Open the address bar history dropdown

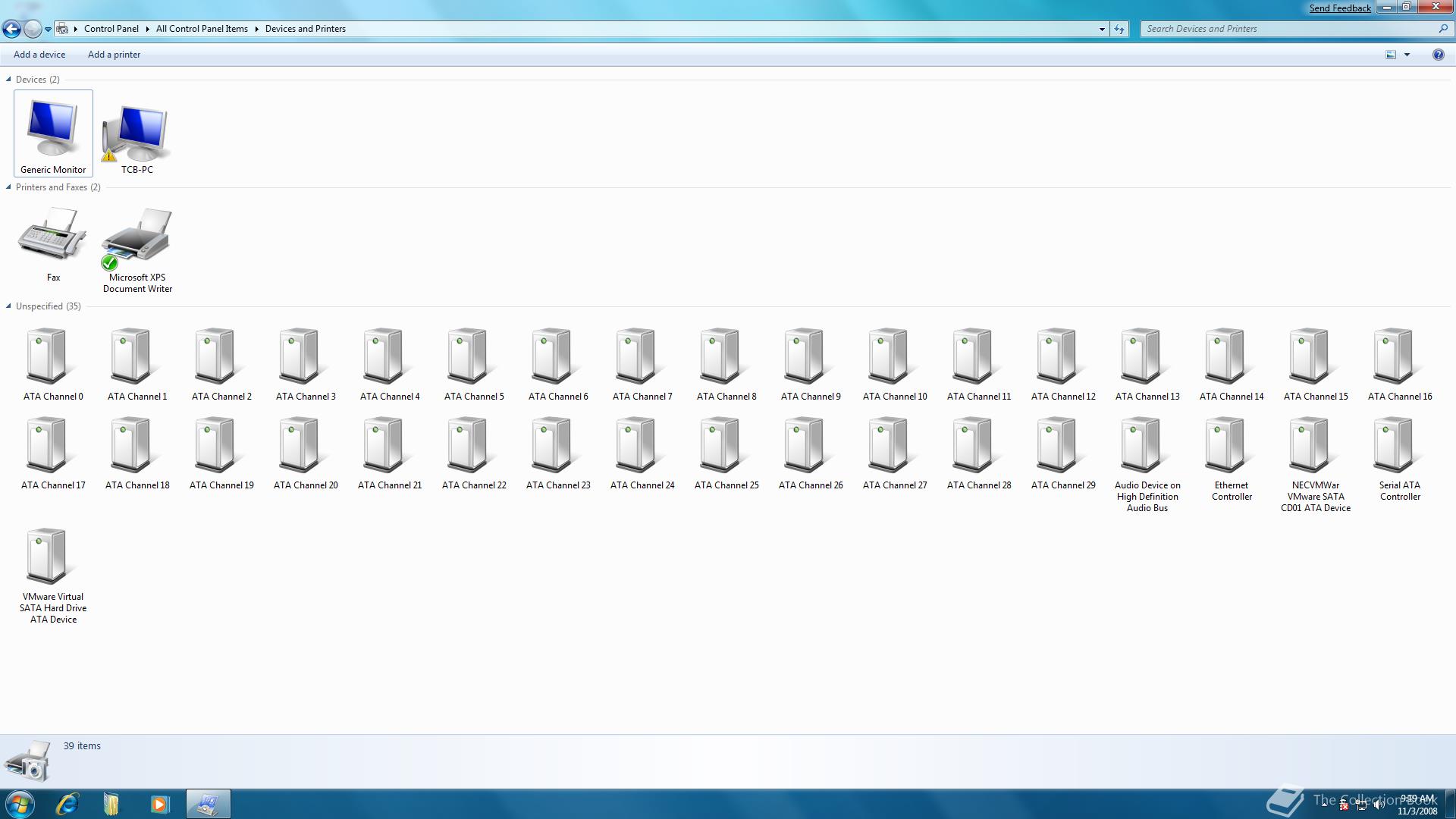pyautogui.click(x=1102, y=29)
